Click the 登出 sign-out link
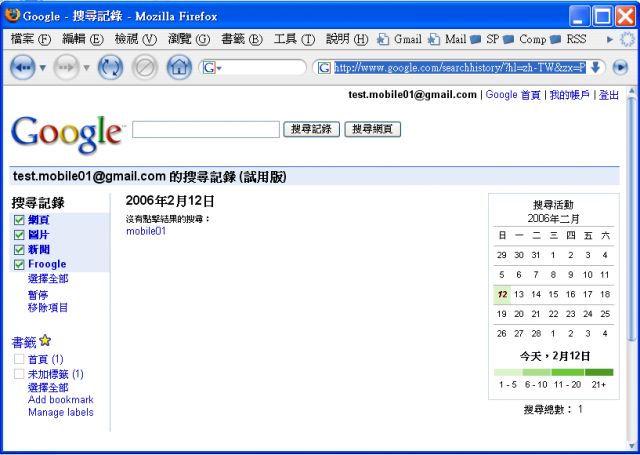This screenshot has width=640, height=455. [x=609, y=95]
